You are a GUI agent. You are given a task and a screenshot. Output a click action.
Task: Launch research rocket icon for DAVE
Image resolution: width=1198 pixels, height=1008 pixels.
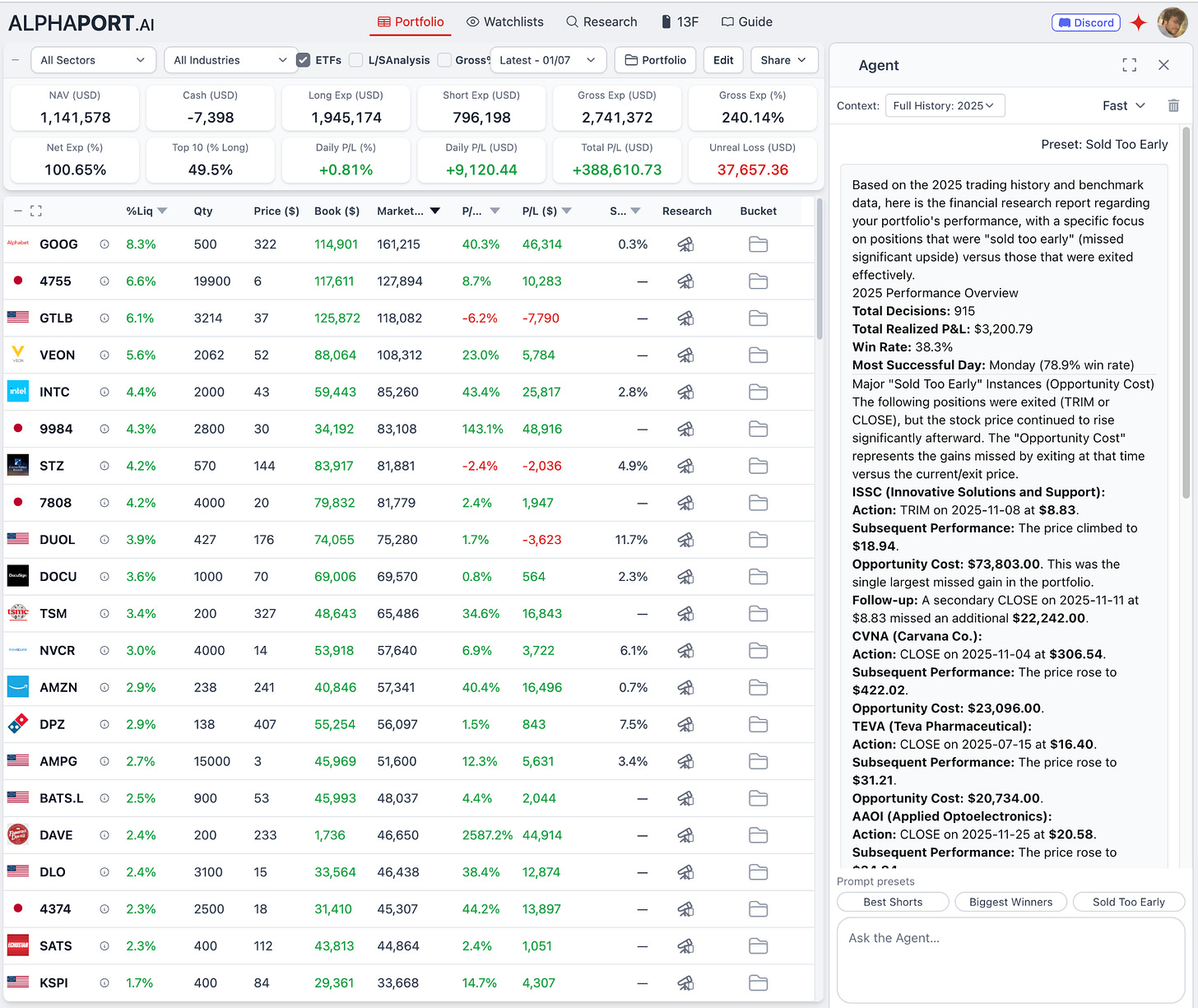coord(685,835)
